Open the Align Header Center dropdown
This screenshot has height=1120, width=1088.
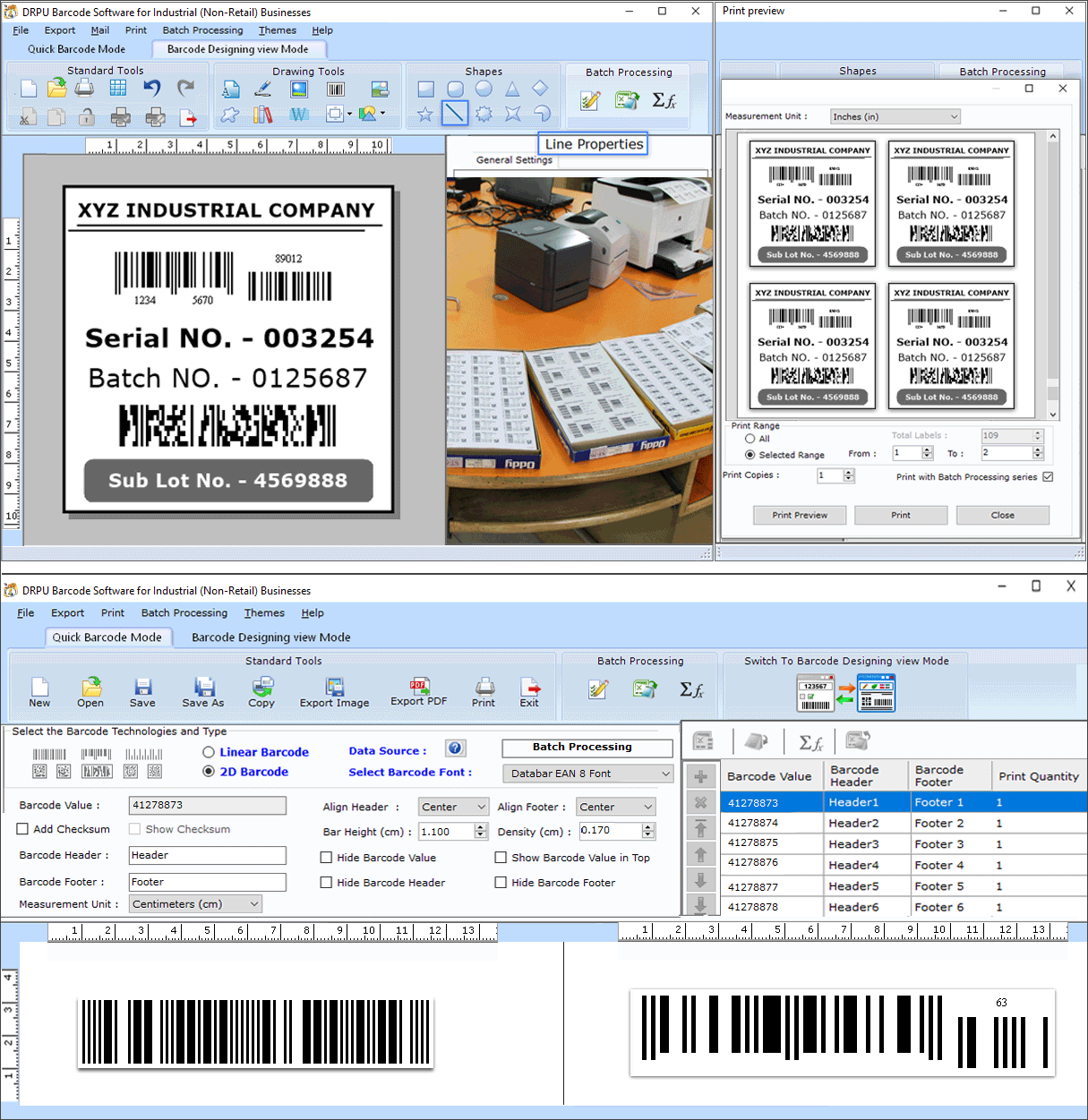tap(454, 807)
